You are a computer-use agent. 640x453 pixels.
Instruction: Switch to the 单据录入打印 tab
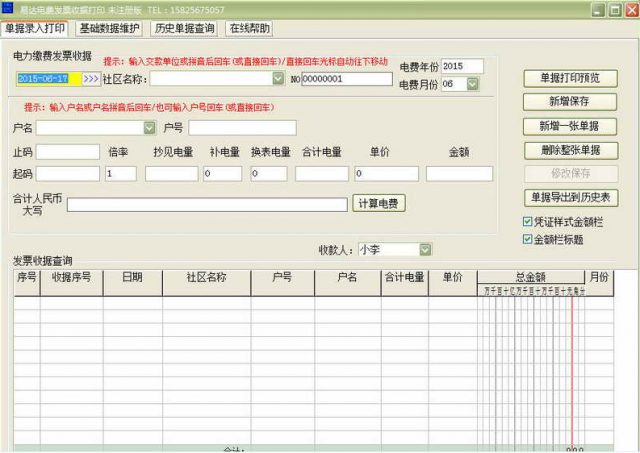click(x=34, y=29)
